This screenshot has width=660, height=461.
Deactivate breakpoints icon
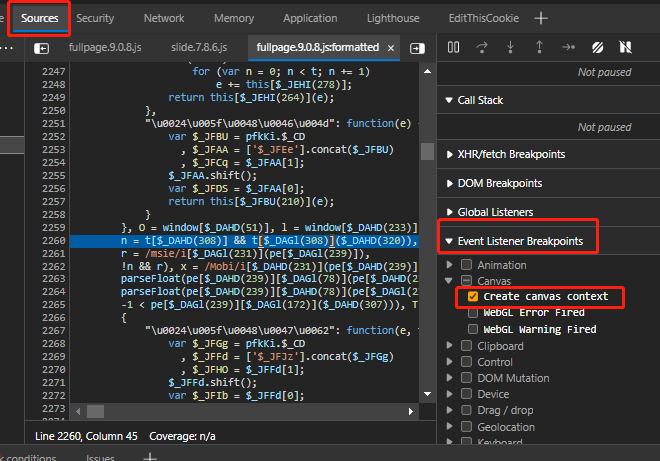597,48
